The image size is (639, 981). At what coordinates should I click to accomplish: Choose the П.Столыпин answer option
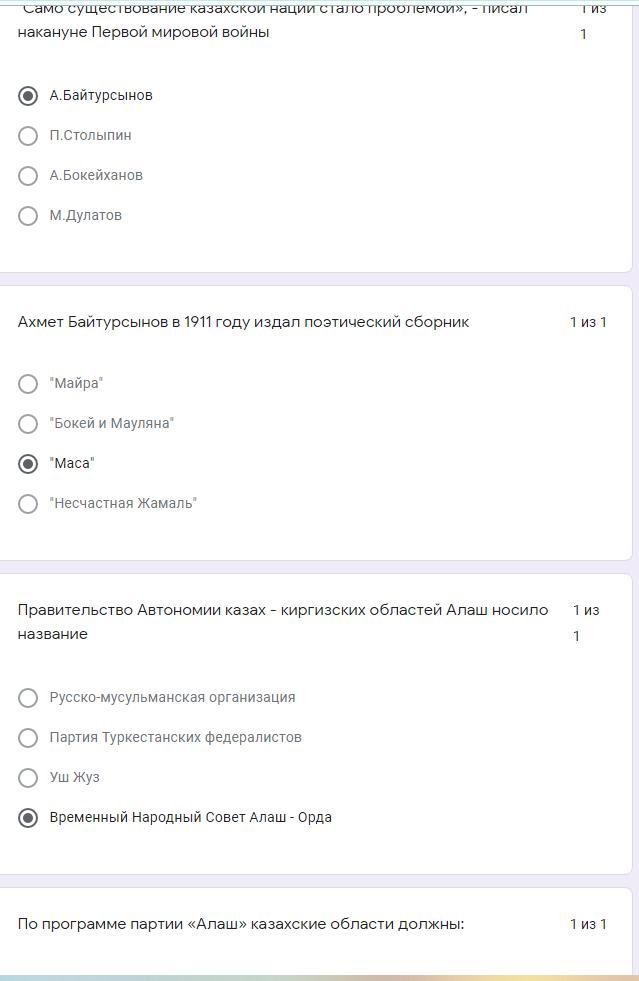(28, 136)
